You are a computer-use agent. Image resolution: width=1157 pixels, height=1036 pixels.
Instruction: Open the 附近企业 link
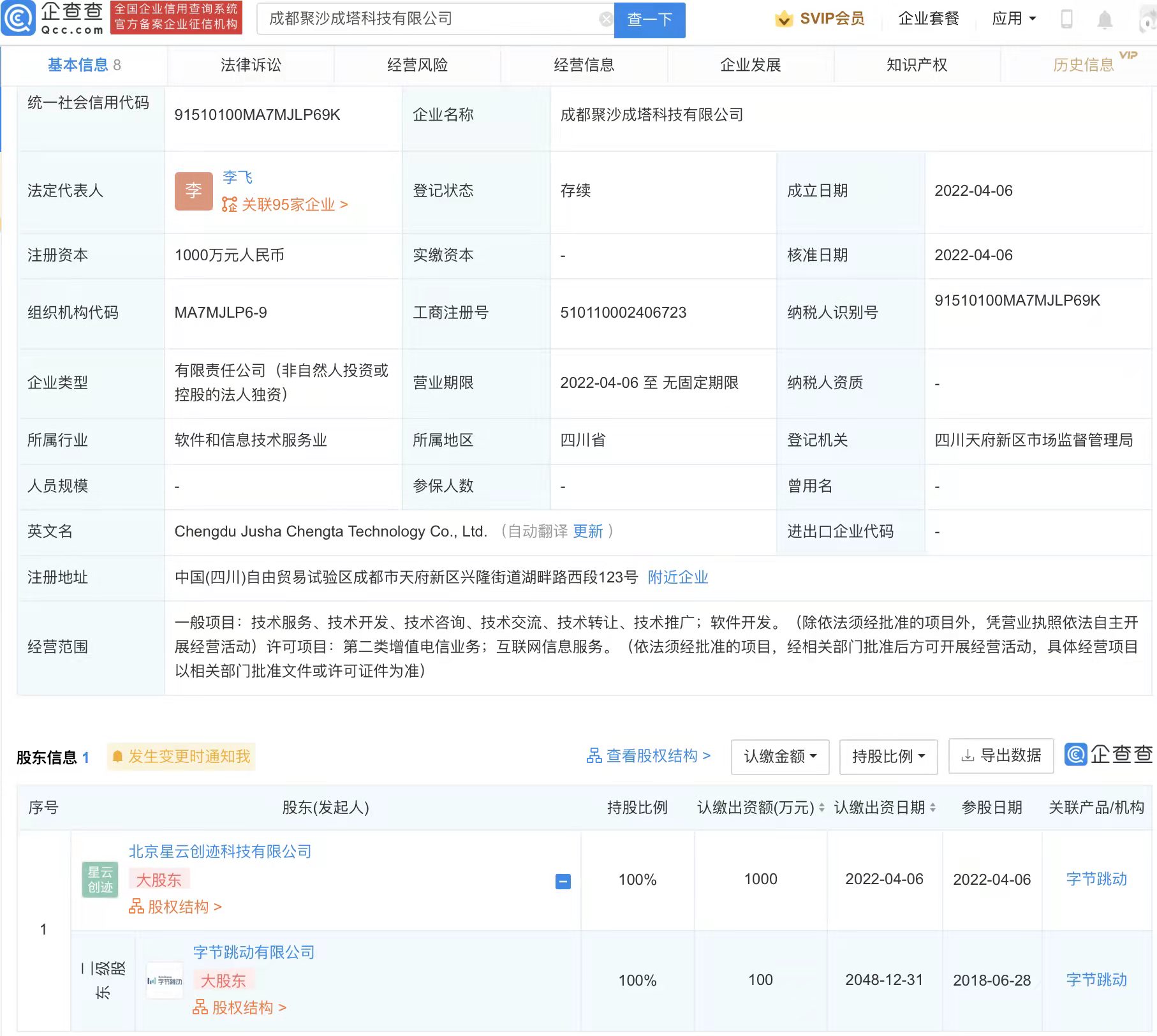click(x=678, y=577)
